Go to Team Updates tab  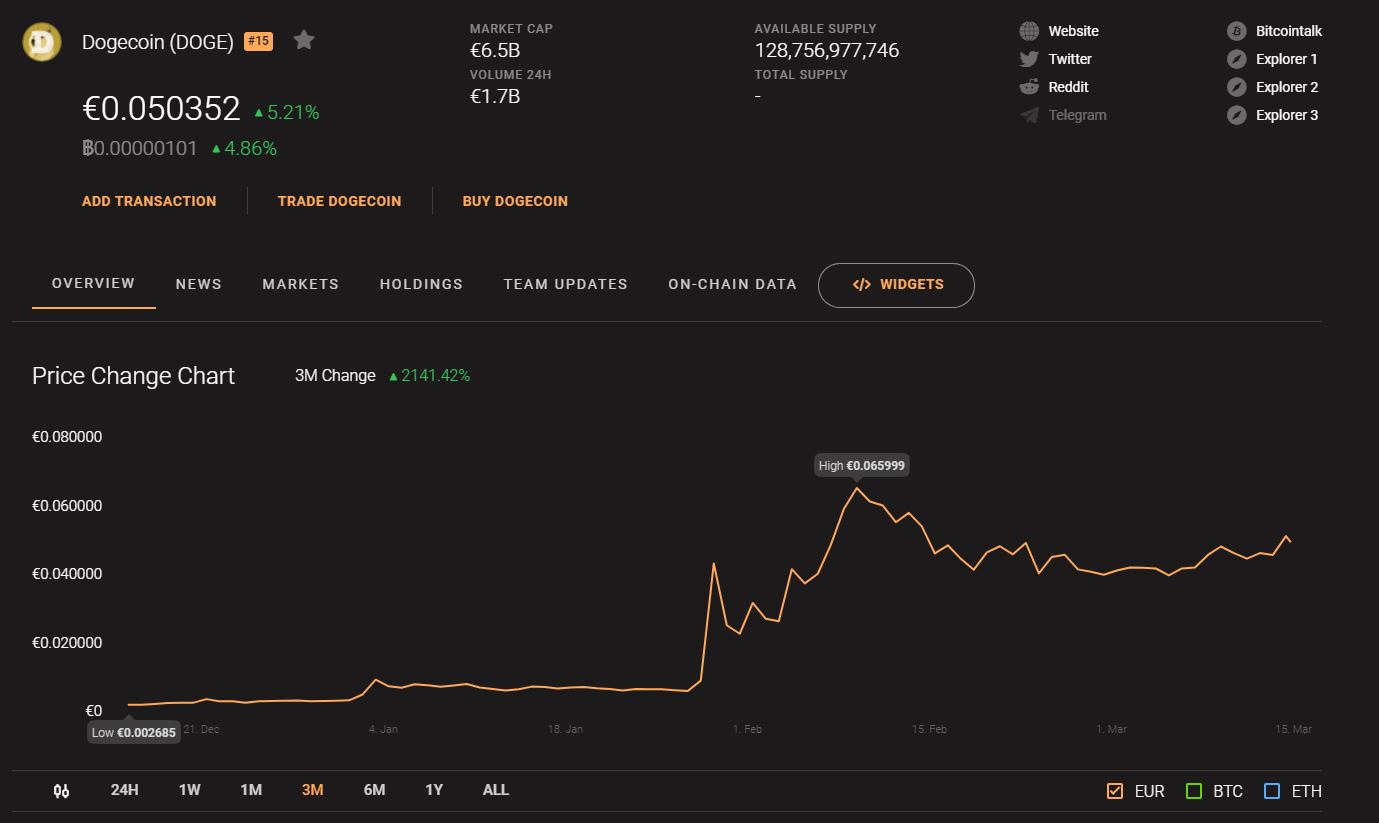(566, 285)
